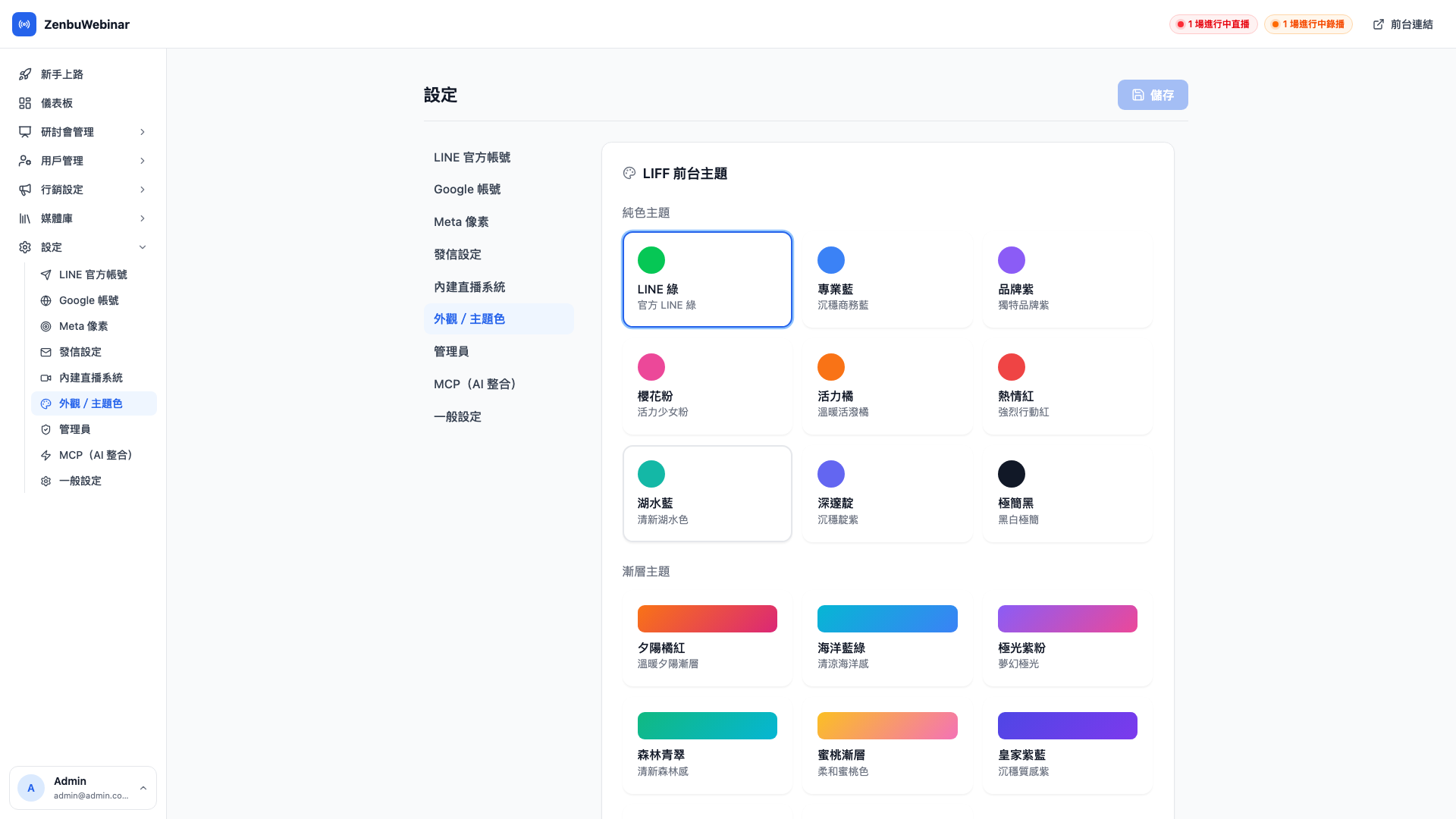
Task: Switch to the 發信設定 settings tab
Action: pos(499,255)
